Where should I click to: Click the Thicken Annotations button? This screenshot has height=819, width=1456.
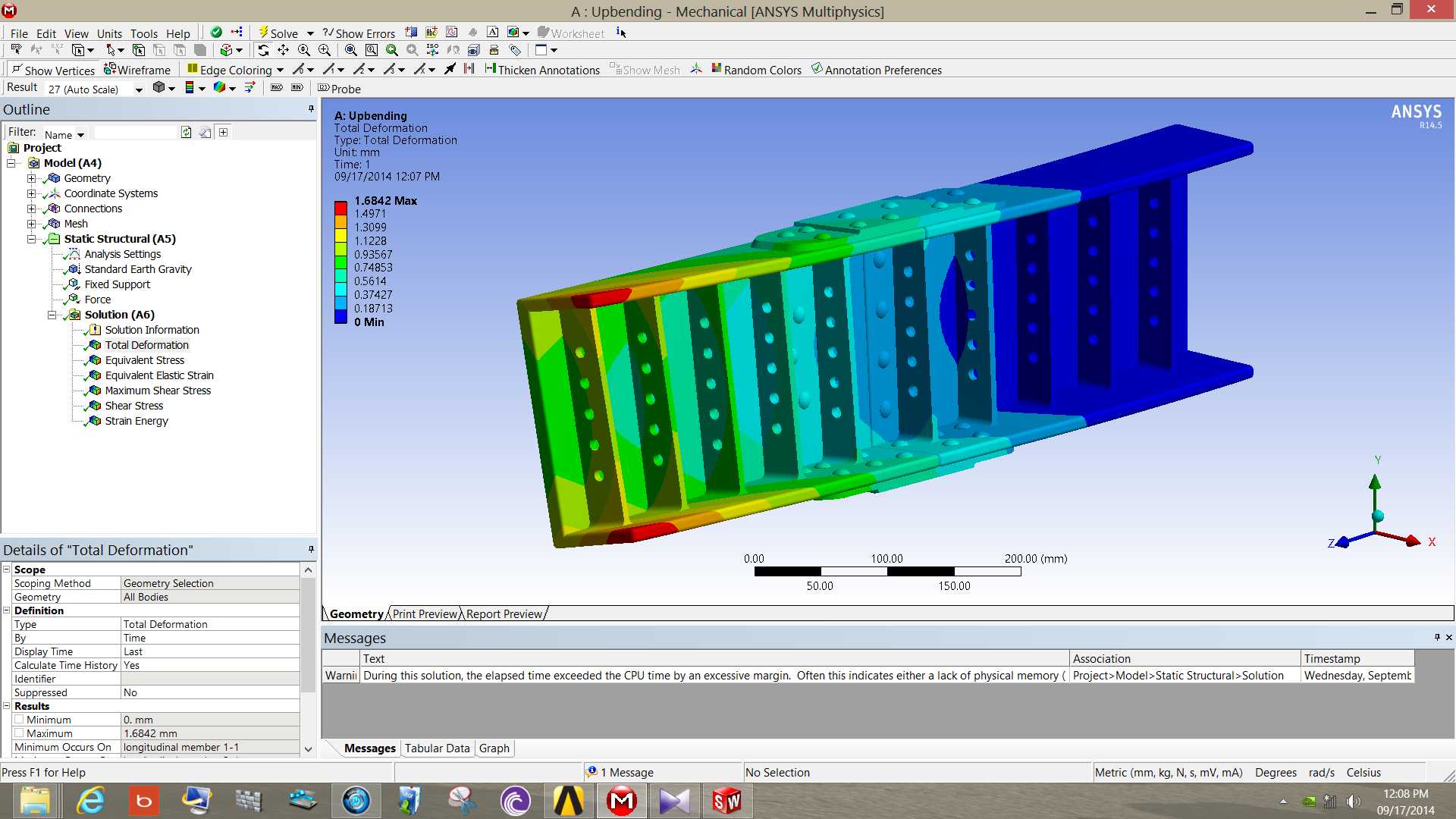(x=542, y=70)
